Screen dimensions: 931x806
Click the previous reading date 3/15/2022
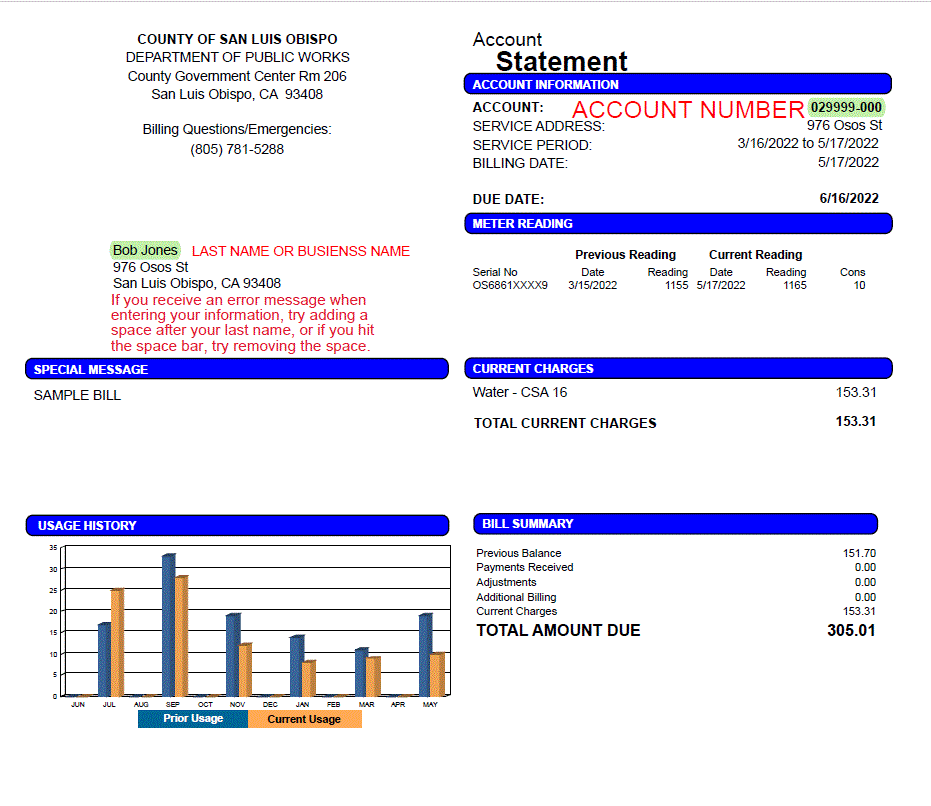point(592,285)
